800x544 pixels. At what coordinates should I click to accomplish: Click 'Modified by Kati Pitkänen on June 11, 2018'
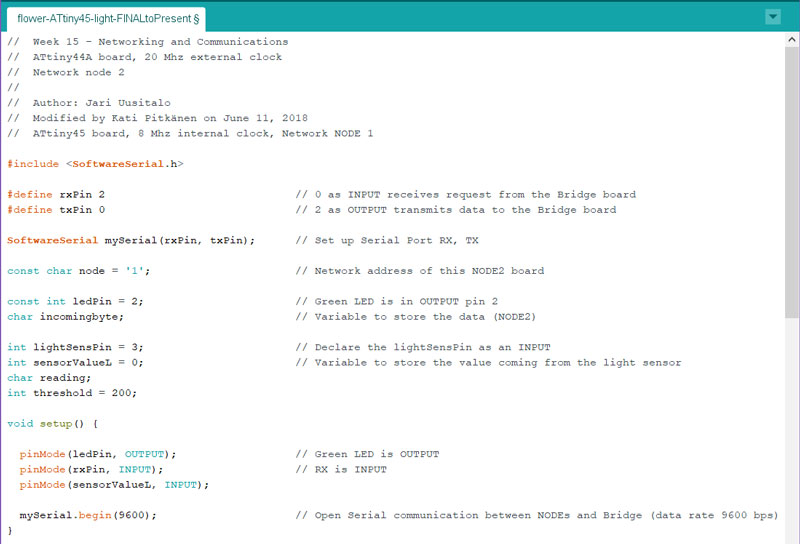click(x=170, y=118)
